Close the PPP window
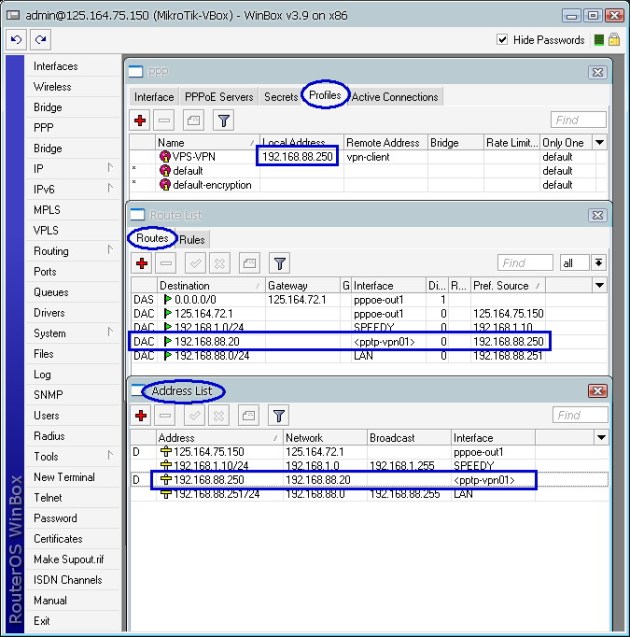Screen dimensions: 630x637 click(x=598, y=72)
